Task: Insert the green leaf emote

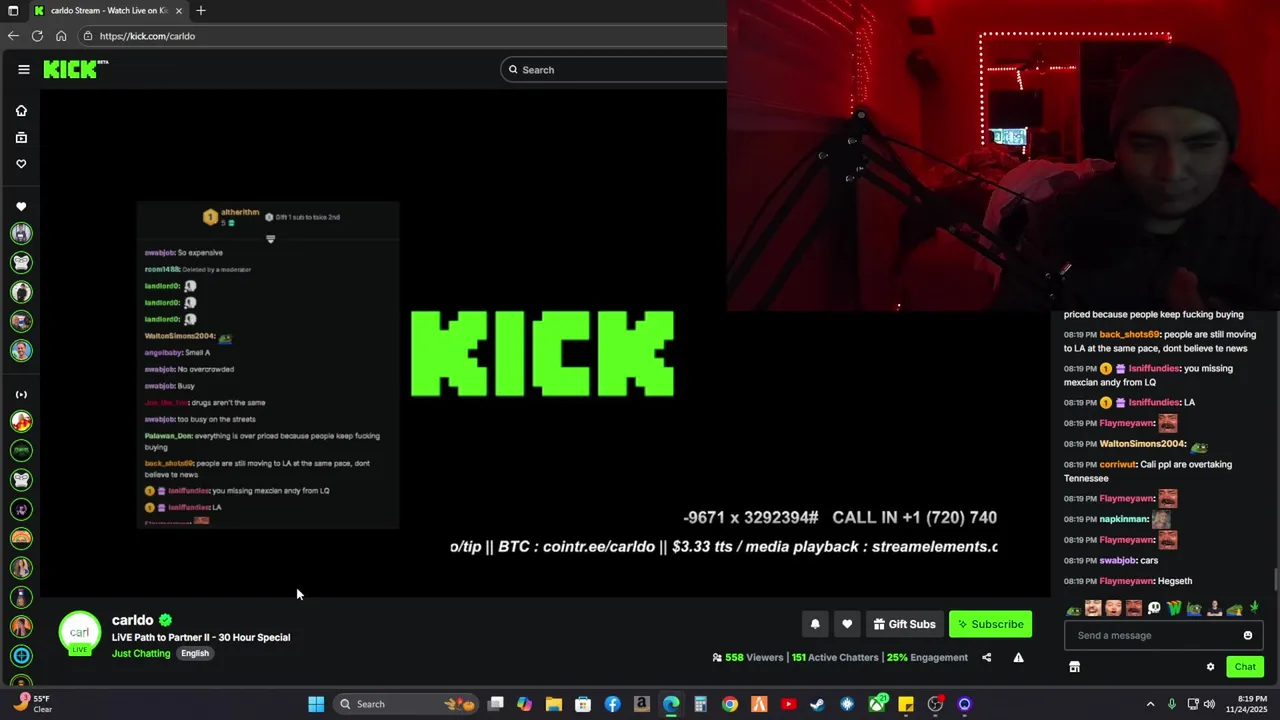Action: tap(1254, 608)
